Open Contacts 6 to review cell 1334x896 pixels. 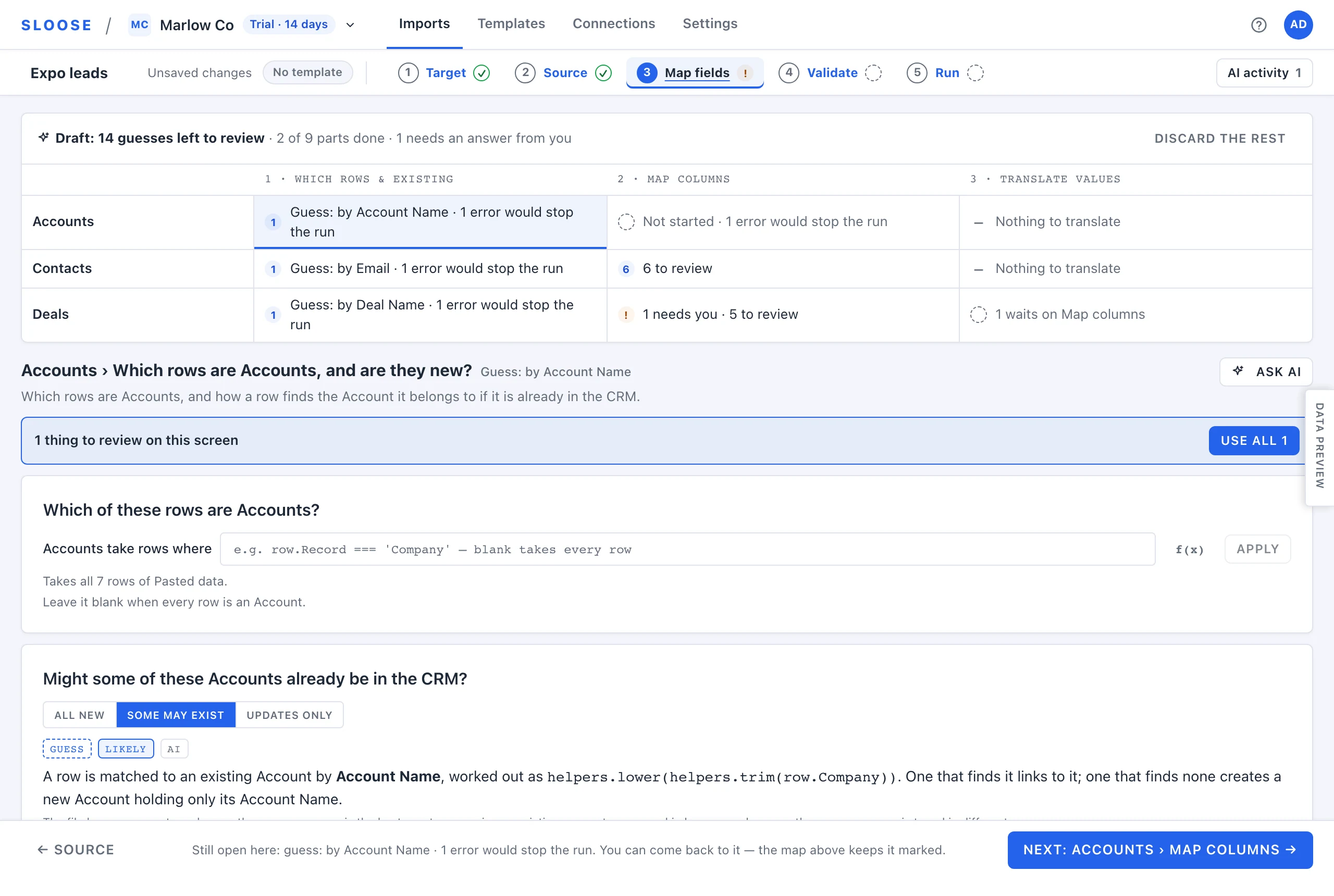point(783,269)
